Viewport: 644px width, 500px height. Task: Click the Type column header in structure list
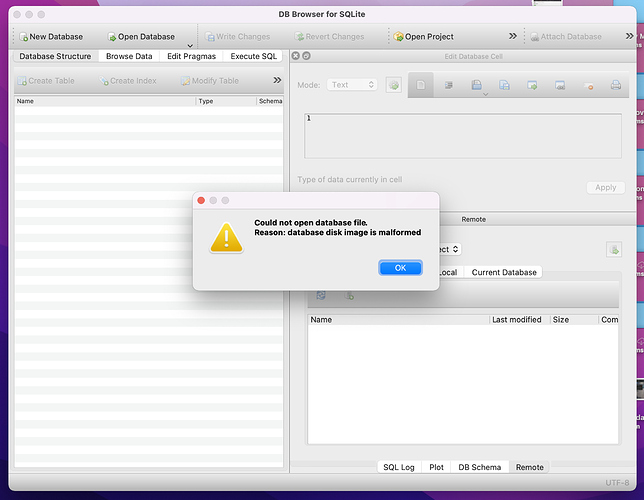tap(226, 101)
